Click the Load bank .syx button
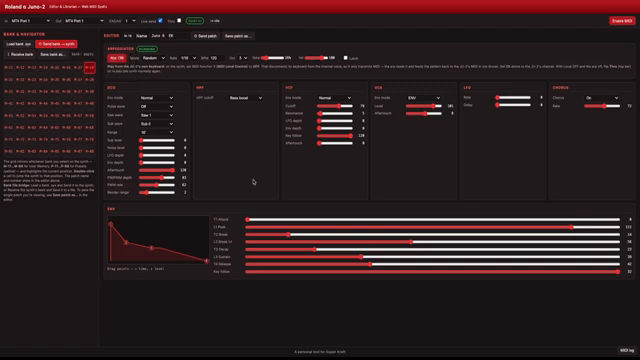This screenshot has height=360, width=640. (19, 44)
